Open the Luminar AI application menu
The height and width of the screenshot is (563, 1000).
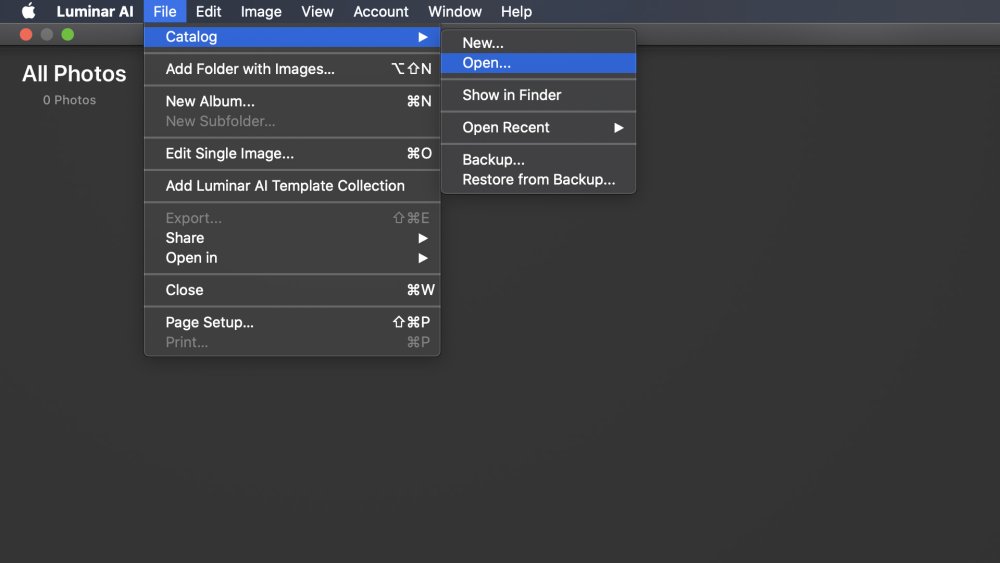point(94,11)
